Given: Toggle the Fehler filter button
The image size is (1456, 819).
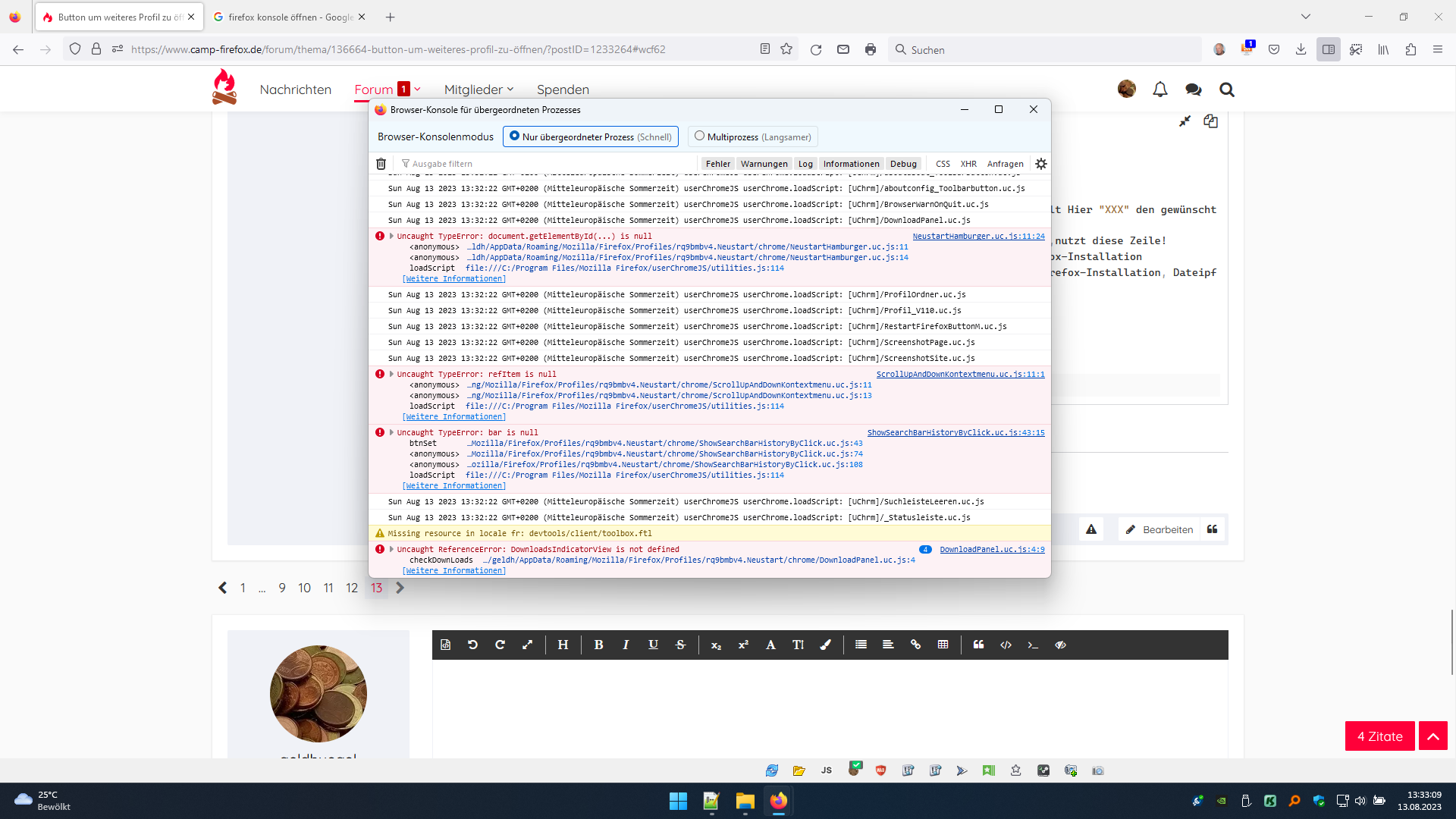Looking at the screenshot, I should (x=717, y=164).
